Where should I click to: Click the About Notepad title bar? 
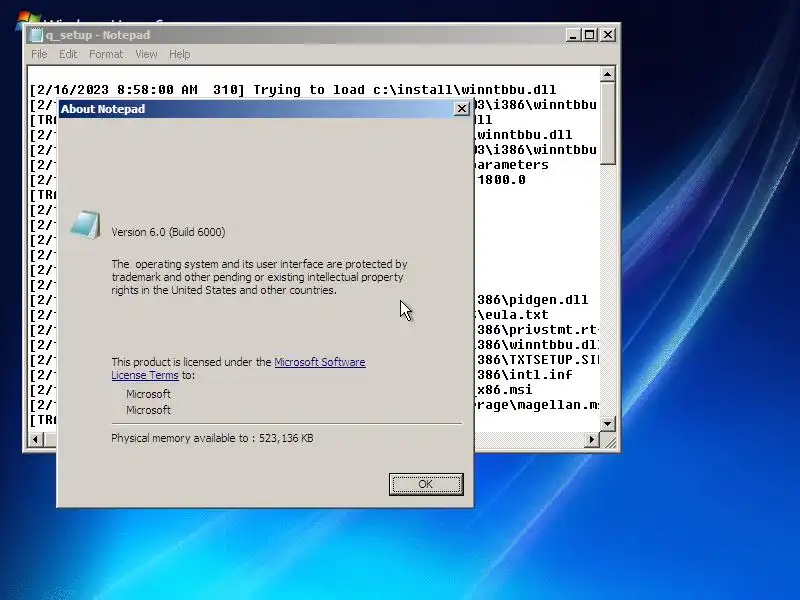pyautogui.click(x=255, y=109)
